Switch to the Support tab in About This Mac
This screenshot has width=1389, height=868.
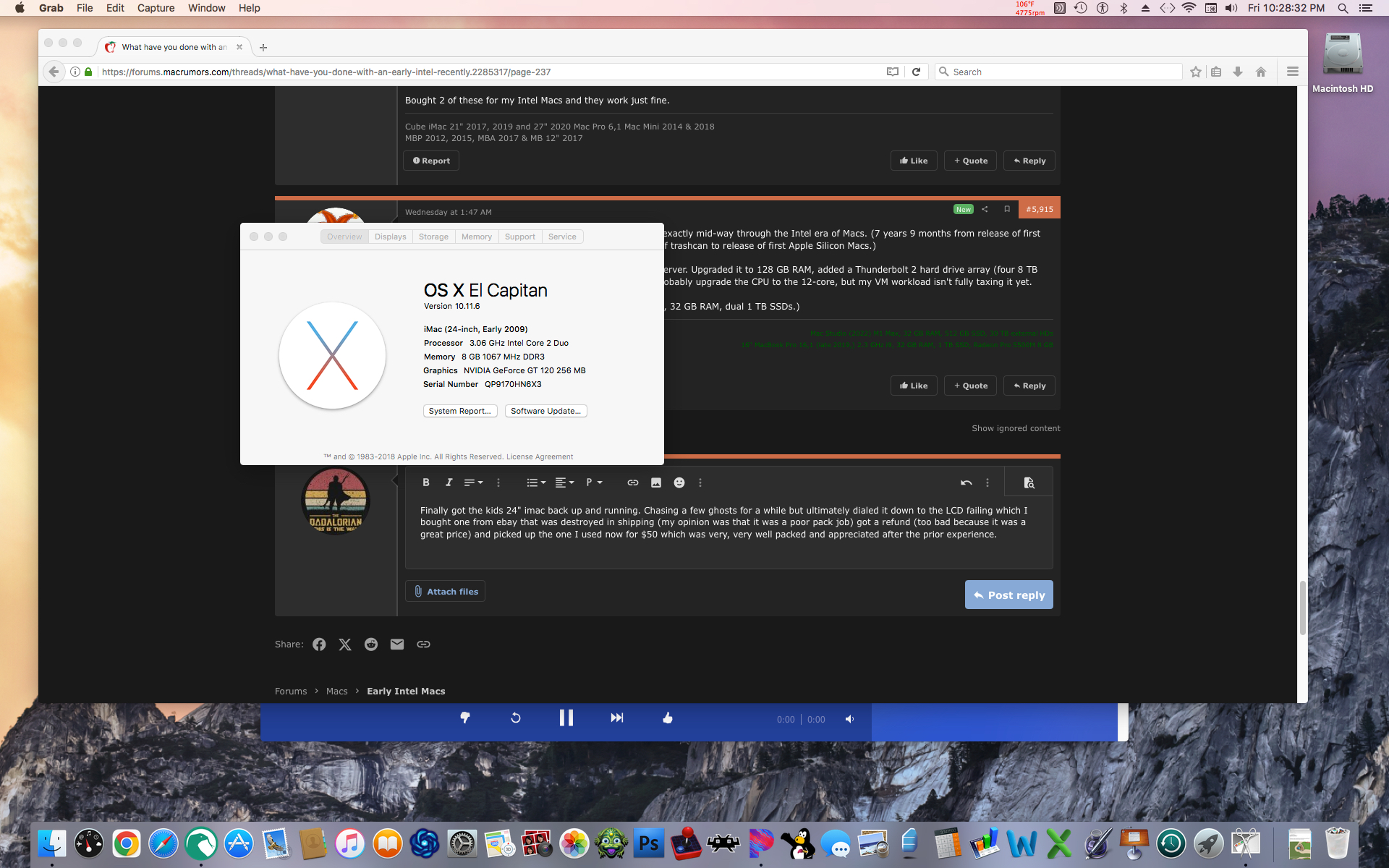point(520,237)
